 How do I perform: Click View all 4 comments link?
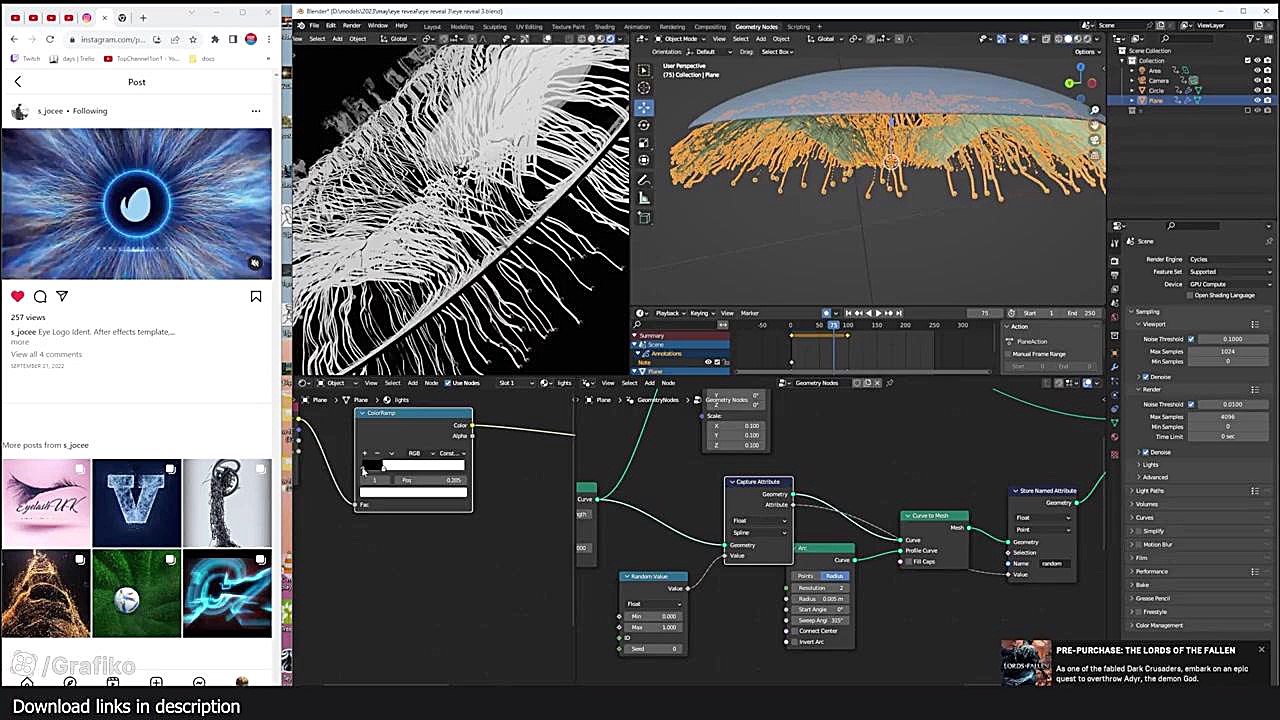coord(46,354)
